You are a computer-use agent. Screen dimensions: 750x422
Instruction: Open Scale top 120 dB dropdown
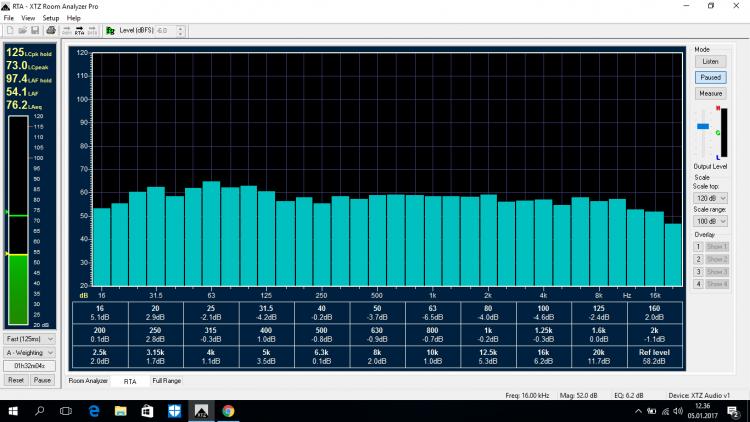[x=710, y=198]
